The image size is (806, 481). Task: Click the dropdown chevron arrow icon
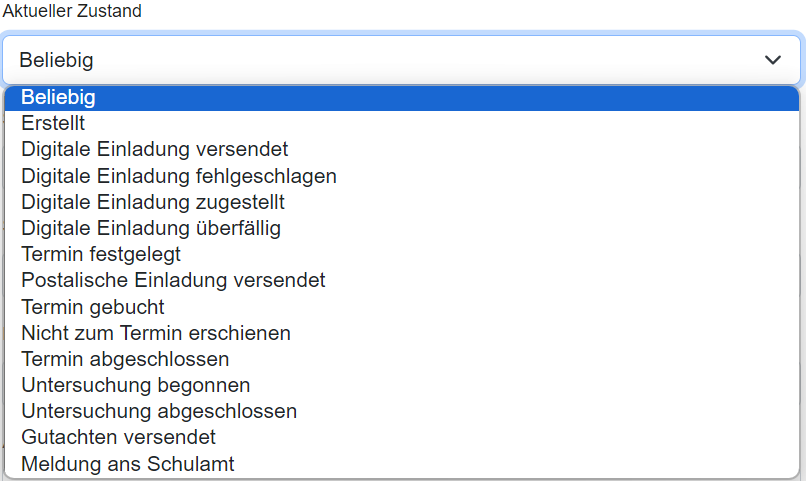(x=772, y=60)
